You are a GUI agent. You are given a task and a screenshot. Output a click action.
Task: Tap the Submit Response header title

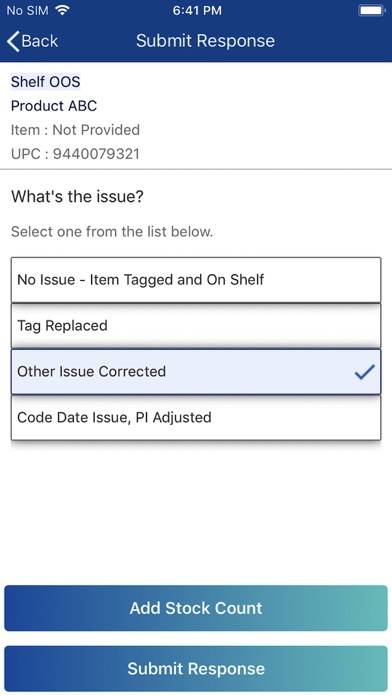click(x=205, y=41)
